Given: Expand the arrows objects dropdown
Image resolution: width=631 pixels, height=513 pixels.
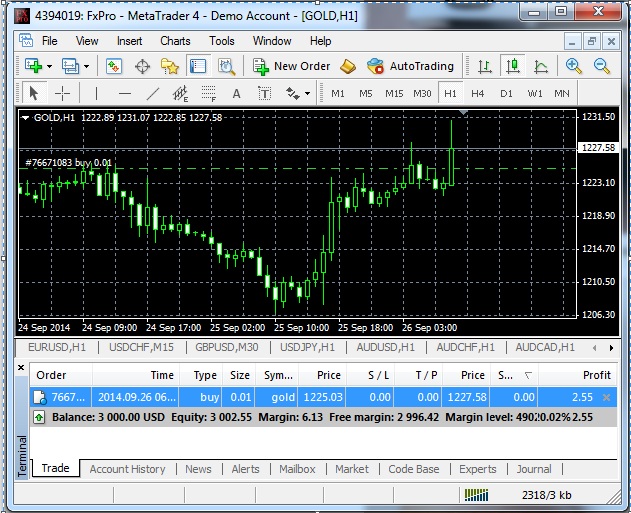Looking at the screenshot, I should coord(307,93).
